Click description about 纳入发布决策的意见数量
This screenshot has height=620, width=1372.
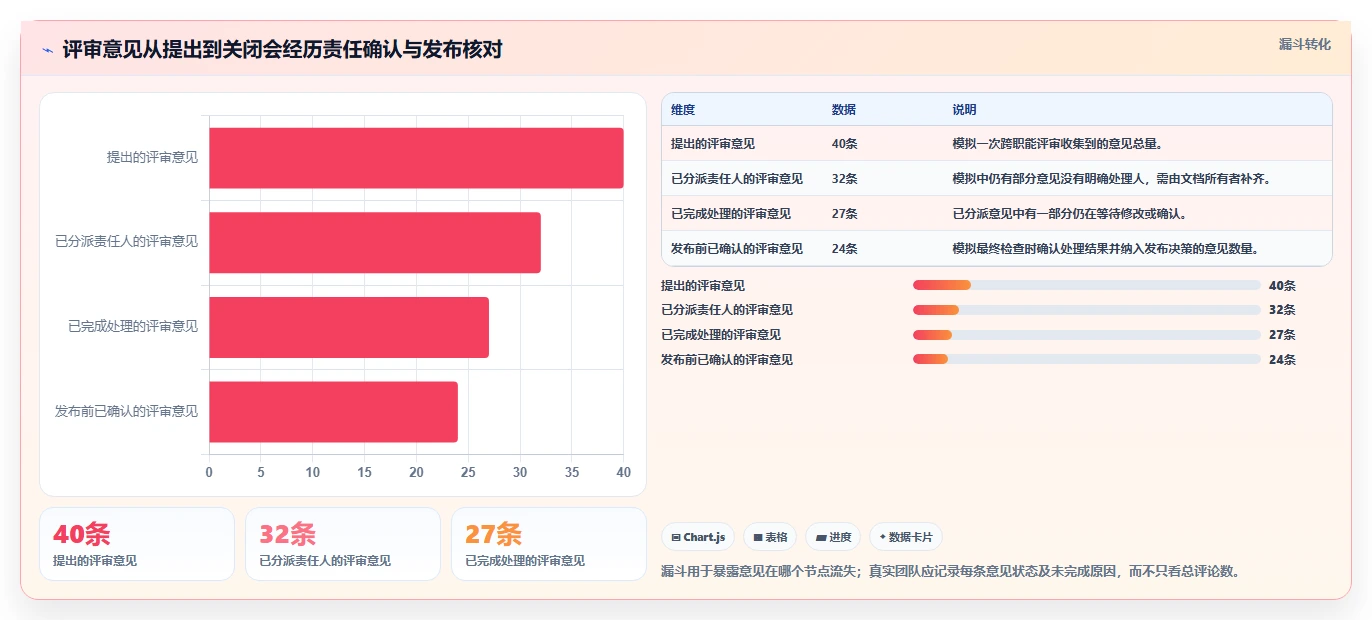[1106, 249]
